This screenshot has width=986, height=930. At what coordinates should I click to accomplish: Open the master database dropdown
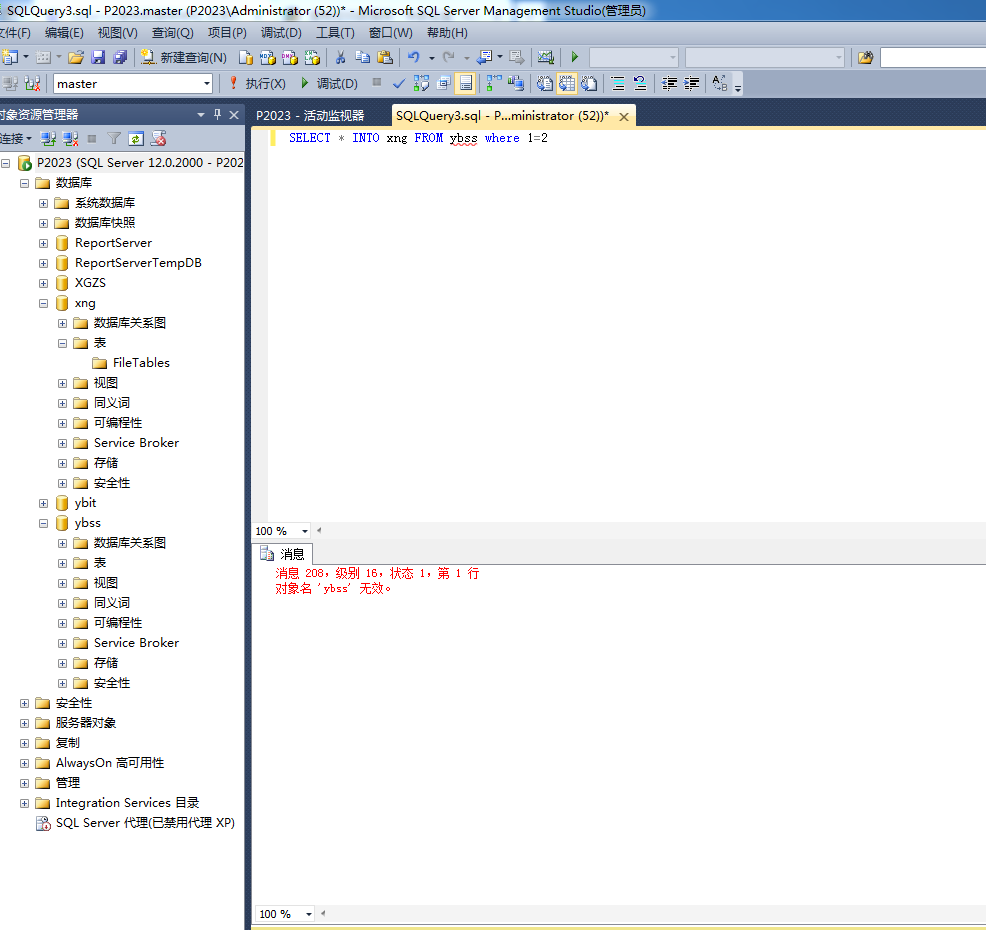[x=207, y=84]
